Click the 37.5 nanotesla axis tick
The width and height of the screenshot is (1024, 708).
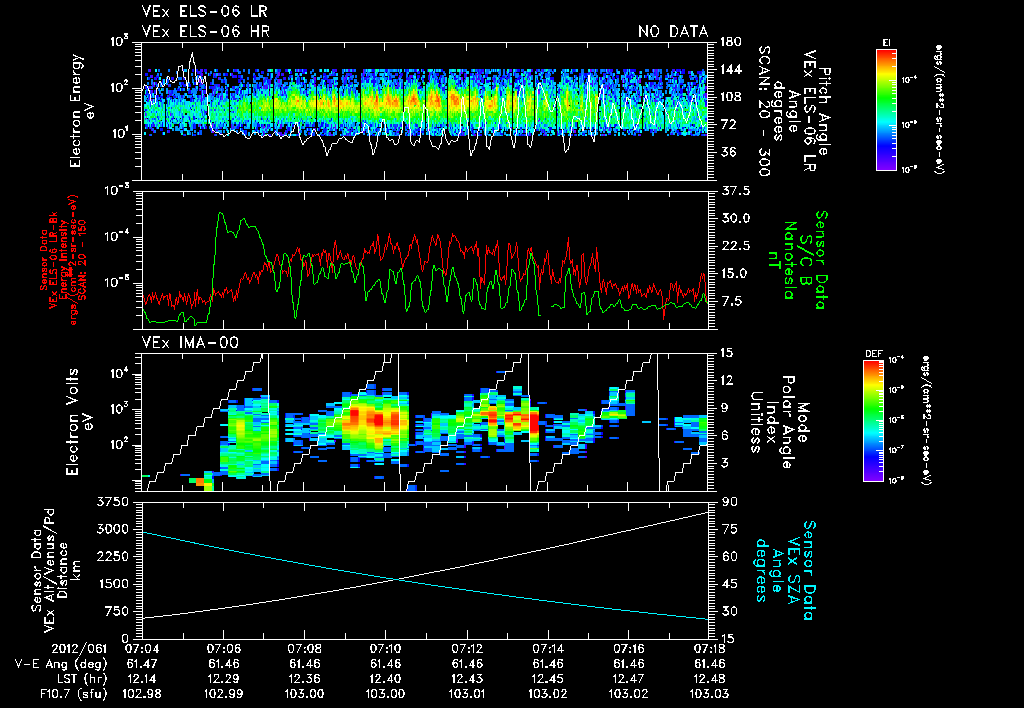735,191
